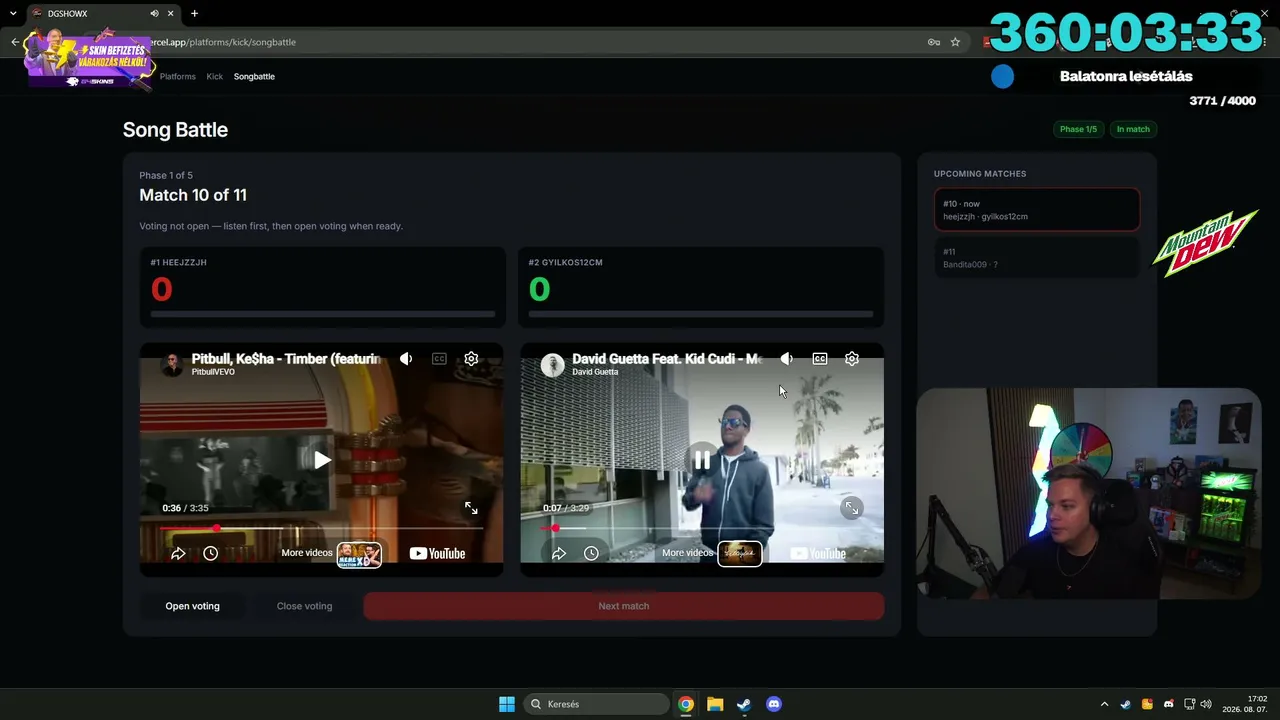The width and height of the screenshot is (1280, 720).
Task: Bookmark this page with the star
Action: (955, 42)
